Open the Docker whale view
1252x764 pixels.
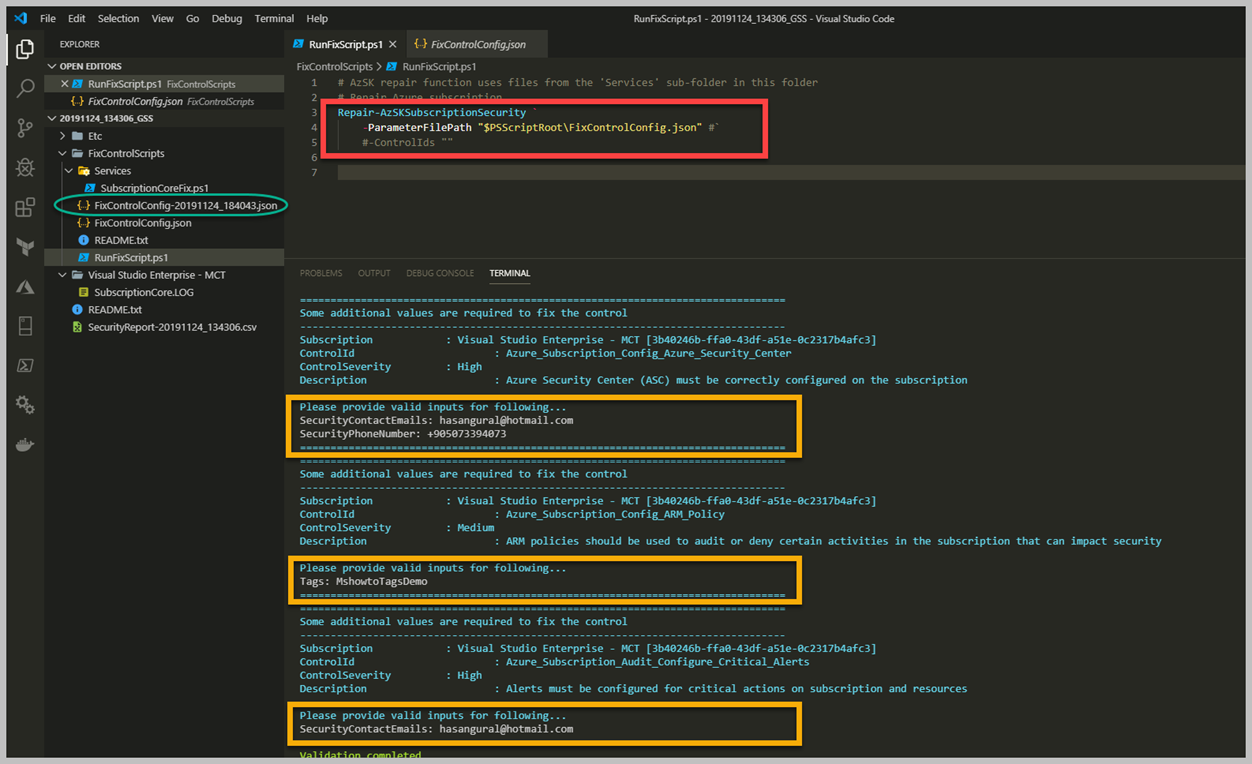click(25, 445)
